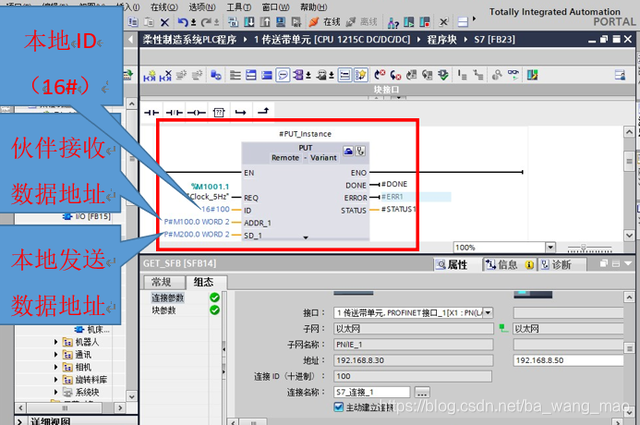Select the 常规 tab
The height and width of the screenshot is (425, 640).
point(162,282)
